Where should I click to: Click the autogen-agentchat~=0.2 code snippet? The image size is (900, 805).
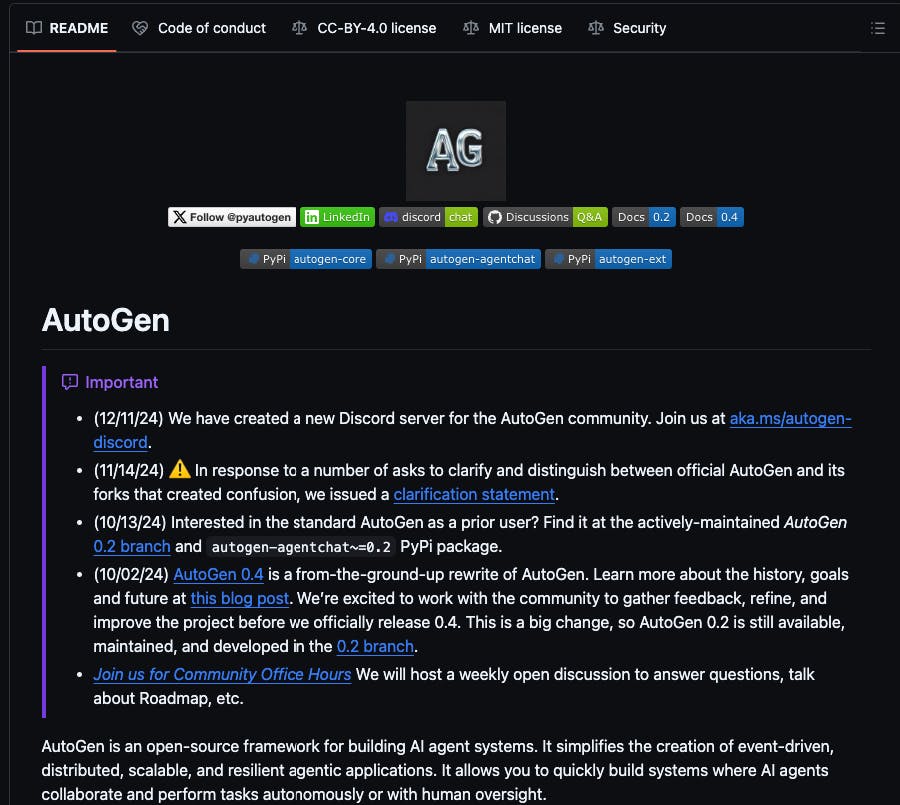[301, 547]
